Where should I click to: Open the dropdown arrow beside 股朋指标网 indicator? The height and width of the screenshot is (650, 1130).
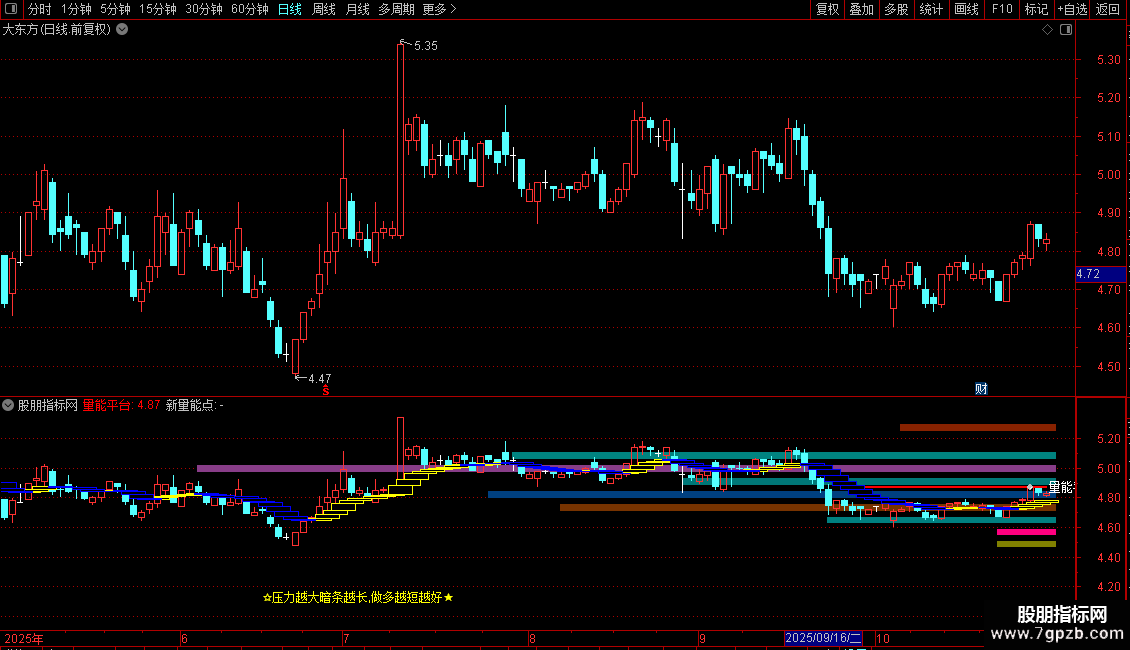8,405
